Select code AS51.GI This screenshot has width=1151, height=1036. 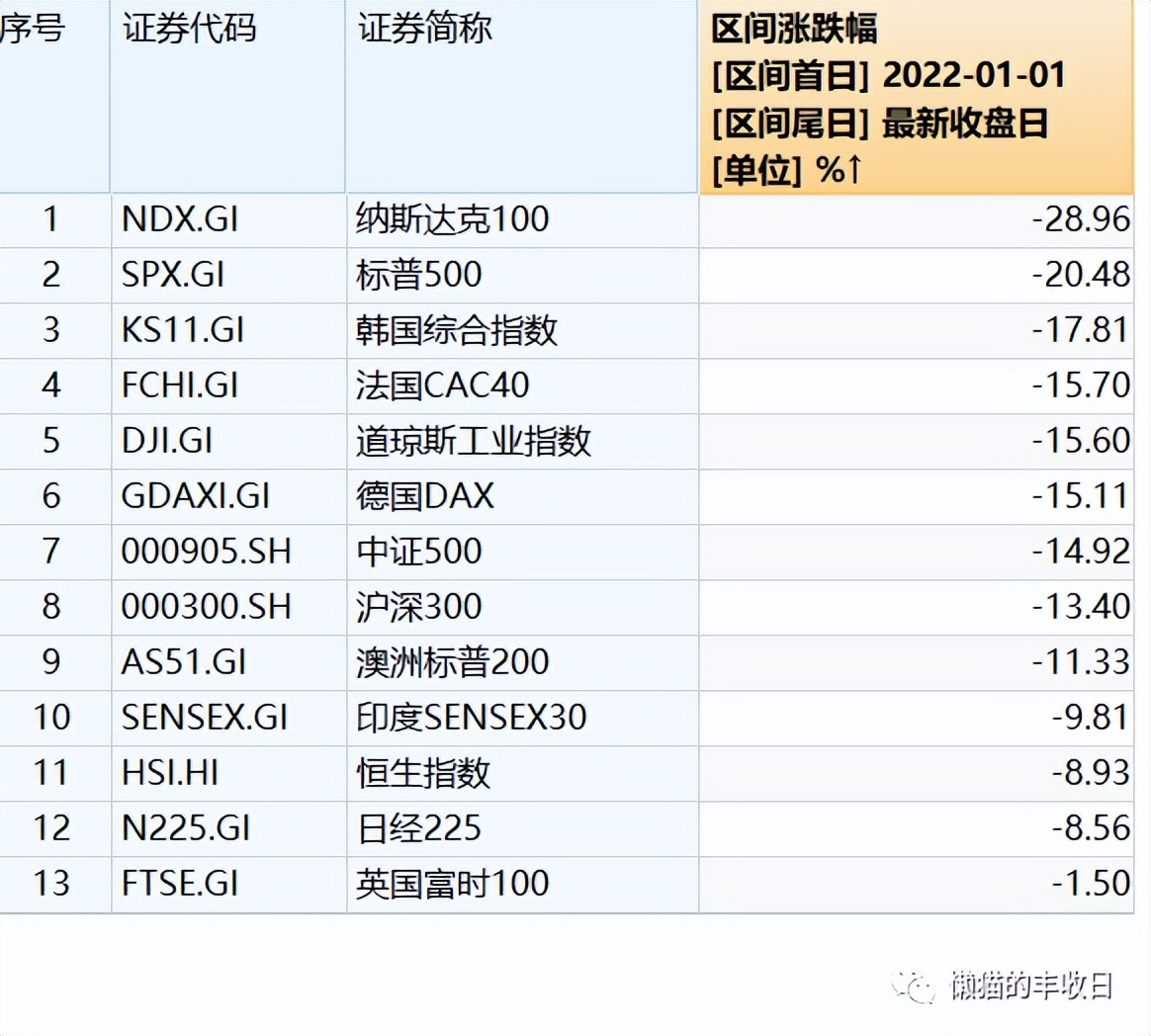(184, 662)
